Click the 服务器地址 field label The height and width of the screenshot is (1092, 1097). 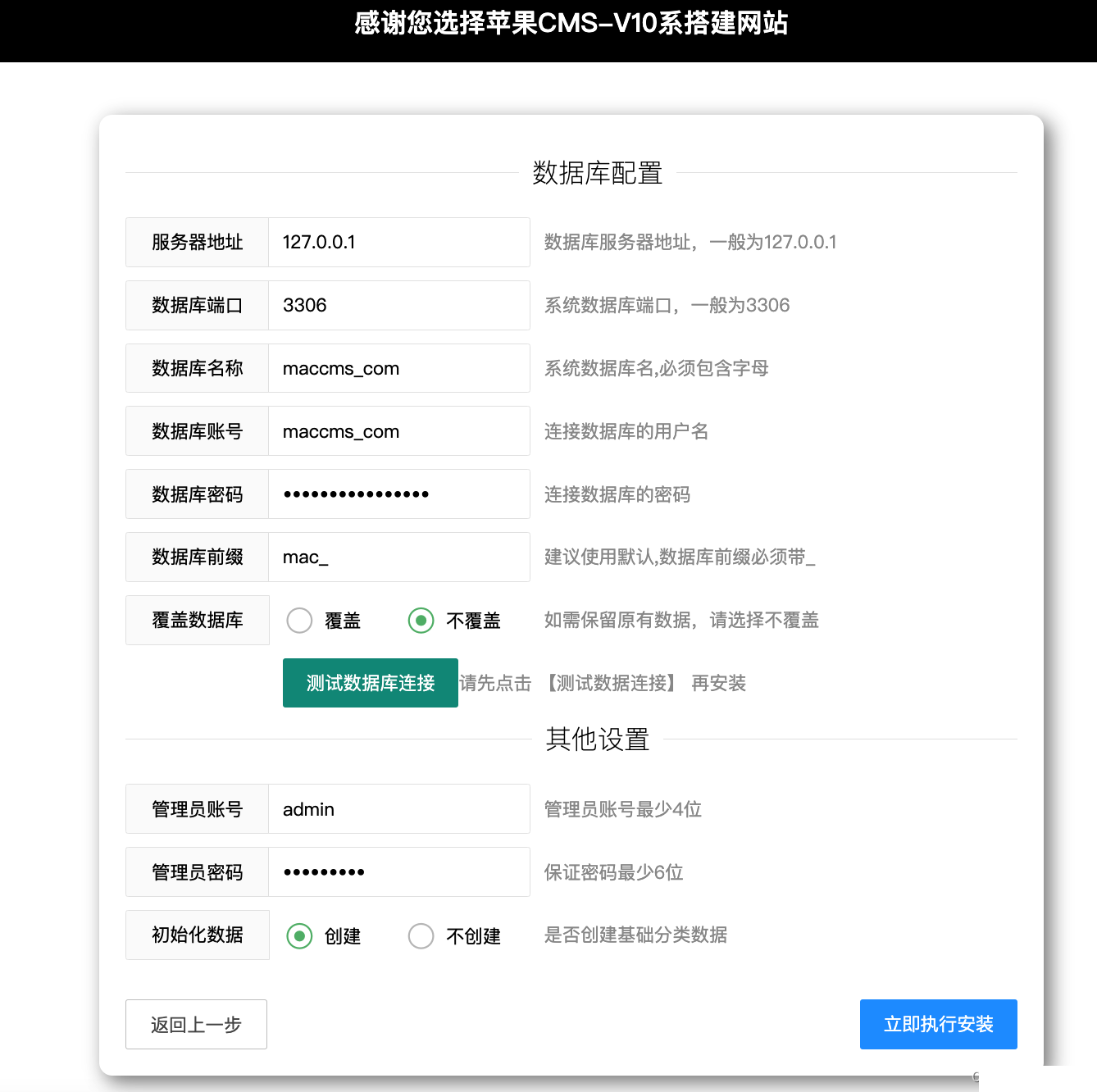(x=196, y=242)
